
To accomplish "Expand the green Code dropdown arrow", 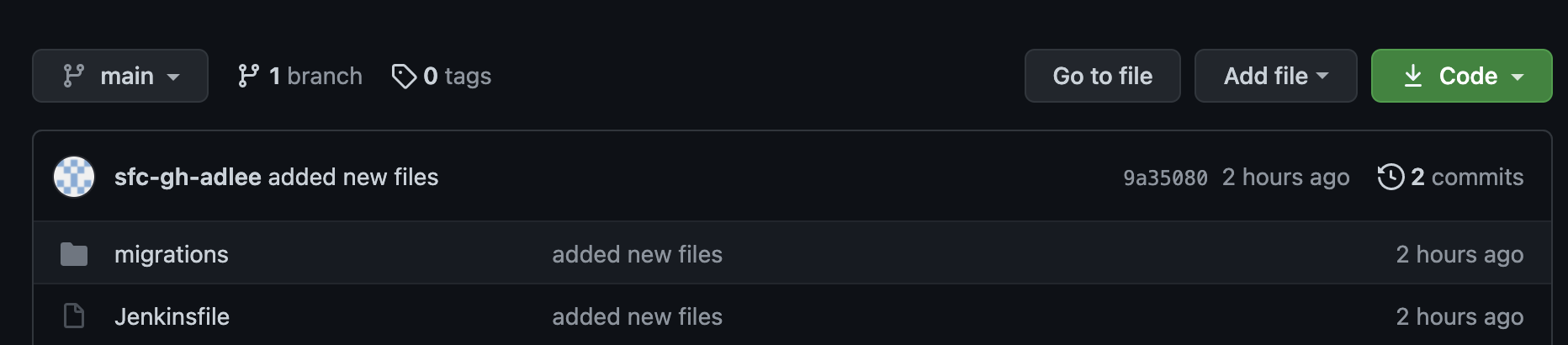I will pos(1518,76).
